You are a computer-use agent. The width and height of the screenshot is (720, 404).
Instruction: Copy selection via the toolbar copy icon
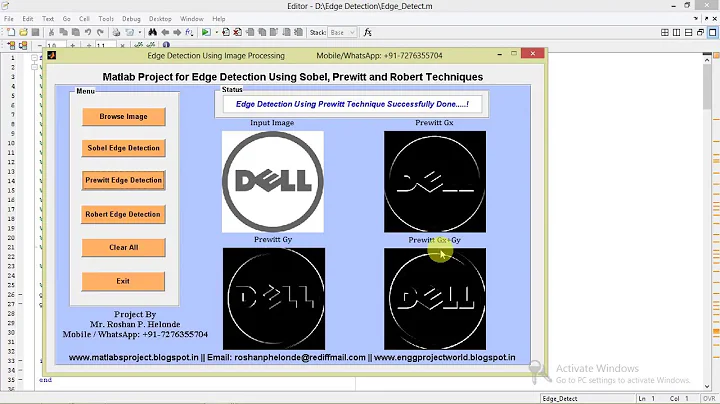click(x=63, y=32)
